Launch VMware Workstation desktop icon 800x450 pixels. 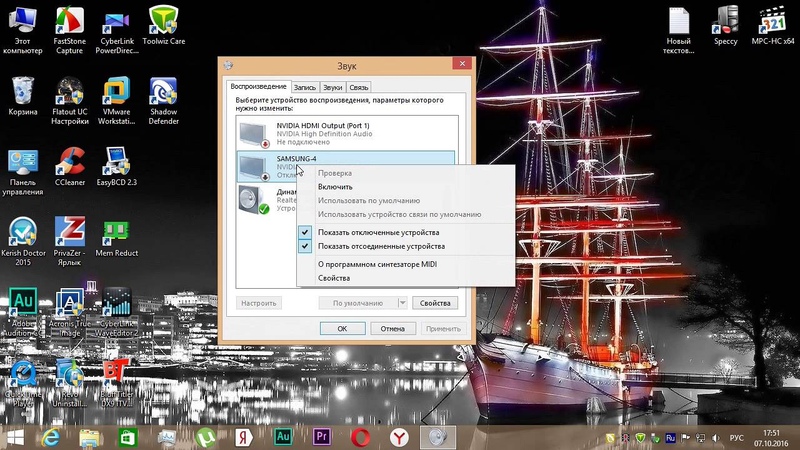(x=116, y=101)
